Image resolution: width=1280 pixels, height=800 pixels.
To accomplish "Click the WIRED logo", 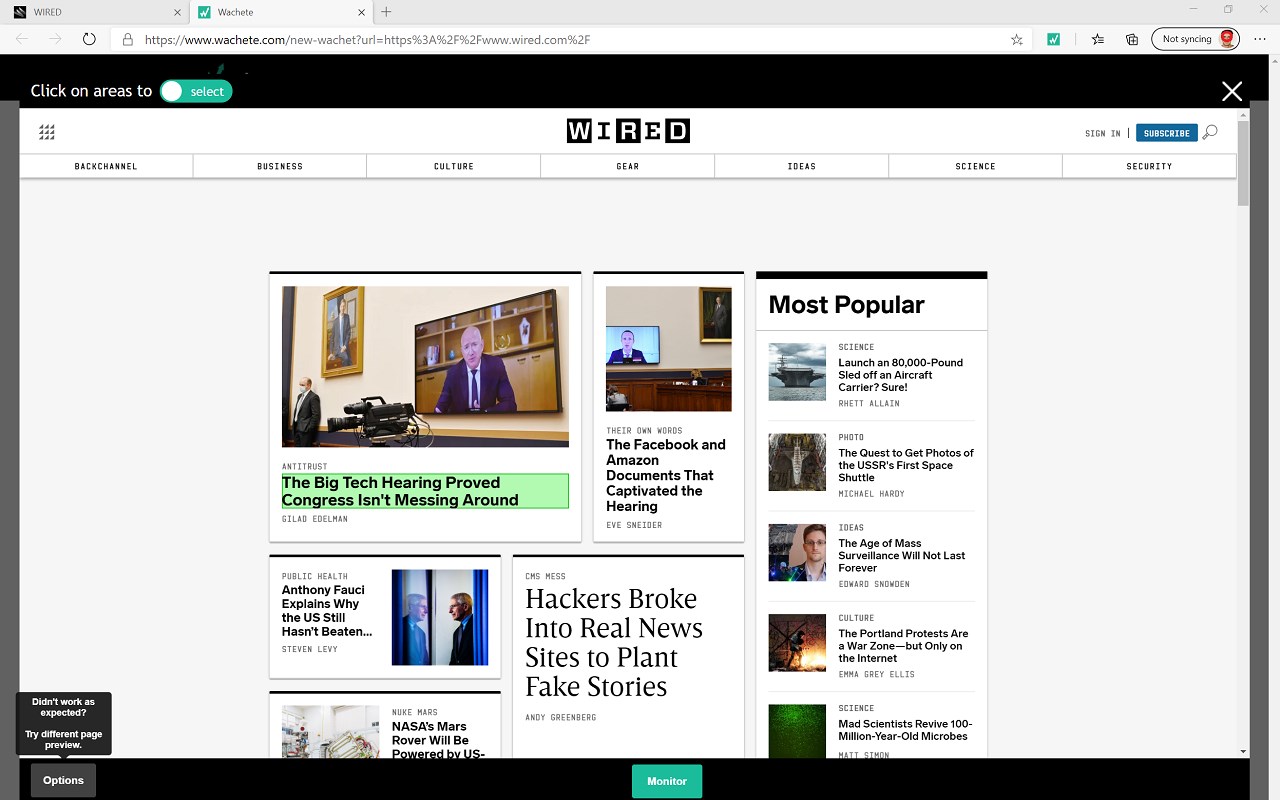I will click(x=628, y=131).
